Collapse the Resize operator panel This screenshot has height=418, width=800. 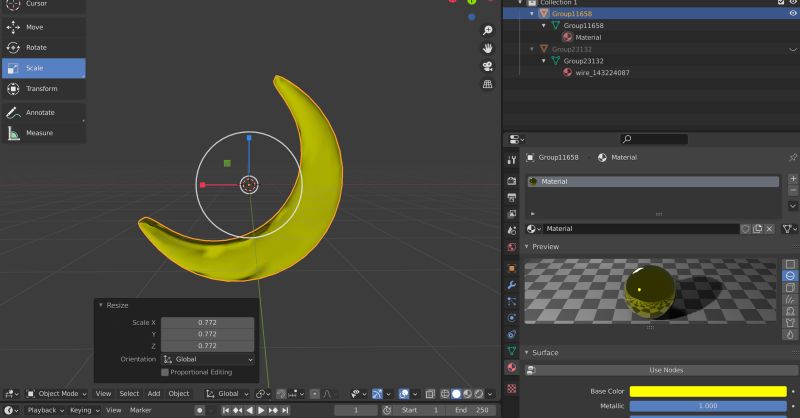pyautogui.click(x=101, y=305)
